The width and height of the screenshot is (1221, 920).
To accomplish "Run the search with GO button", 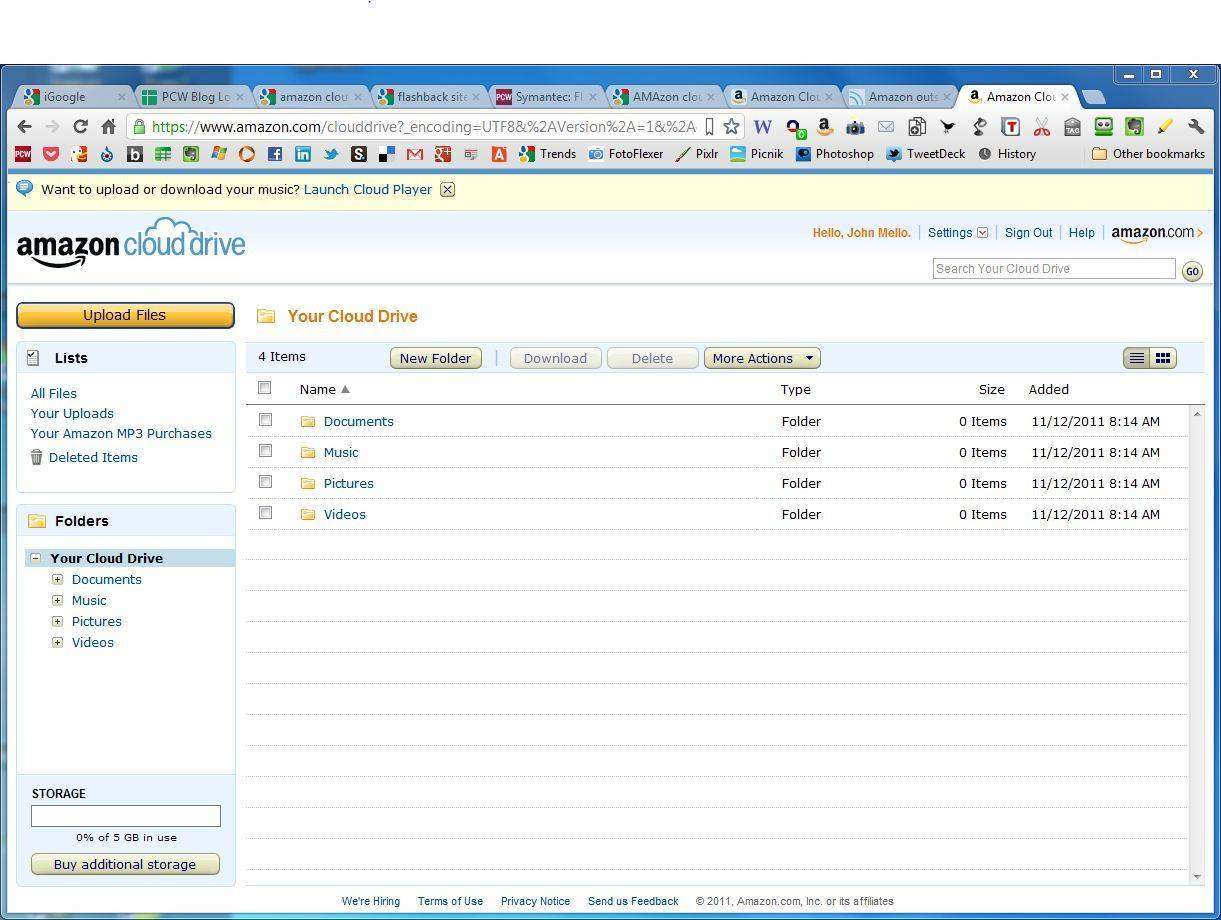I will point(1192,271).
